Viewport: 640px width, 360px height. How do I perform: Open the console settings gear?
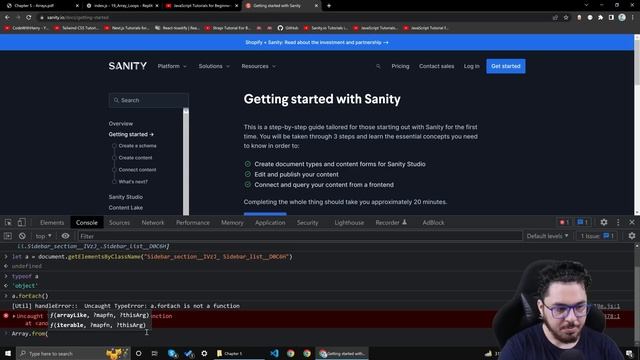632,236
